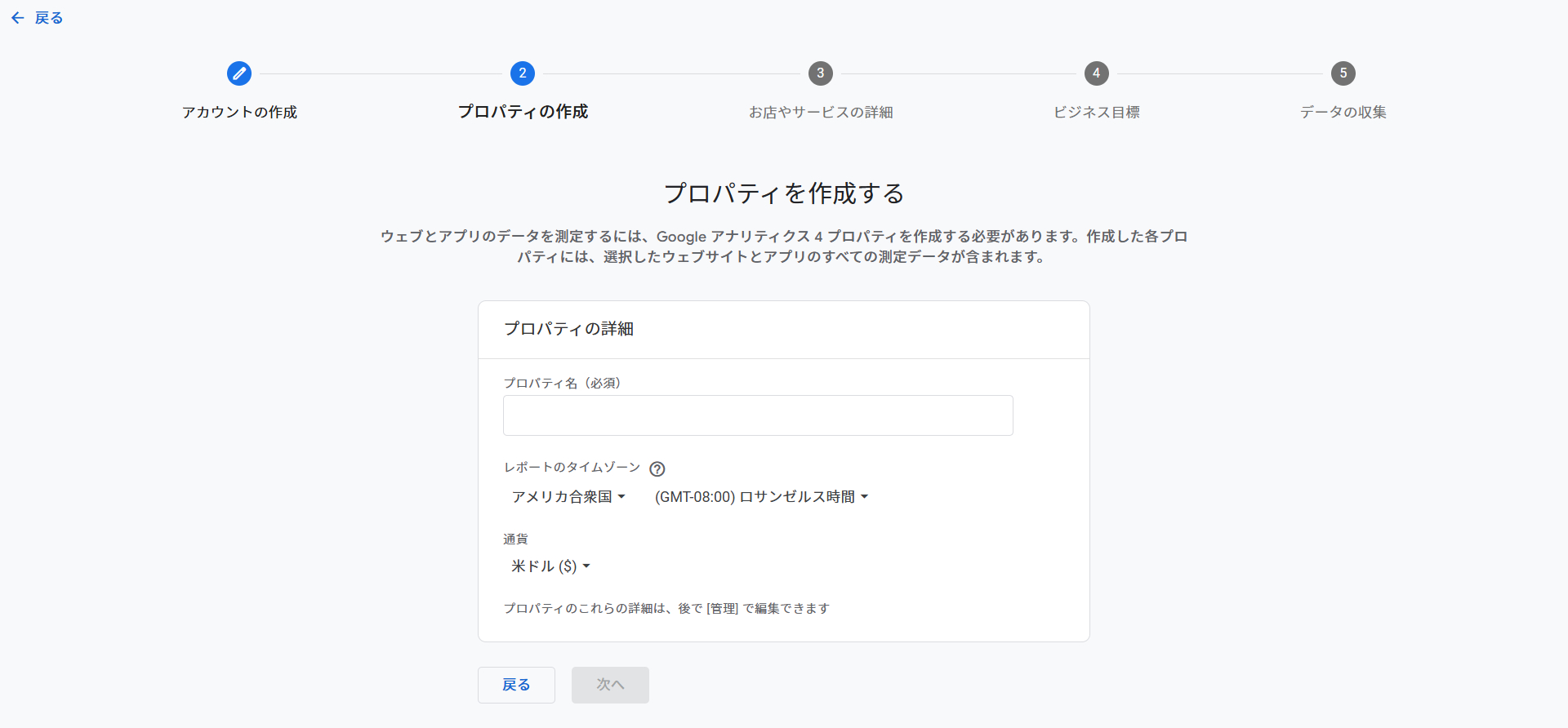Screen dimensions: 1568x728
Task: Select the アカウントの作成 step label
Action: (239, 112)
